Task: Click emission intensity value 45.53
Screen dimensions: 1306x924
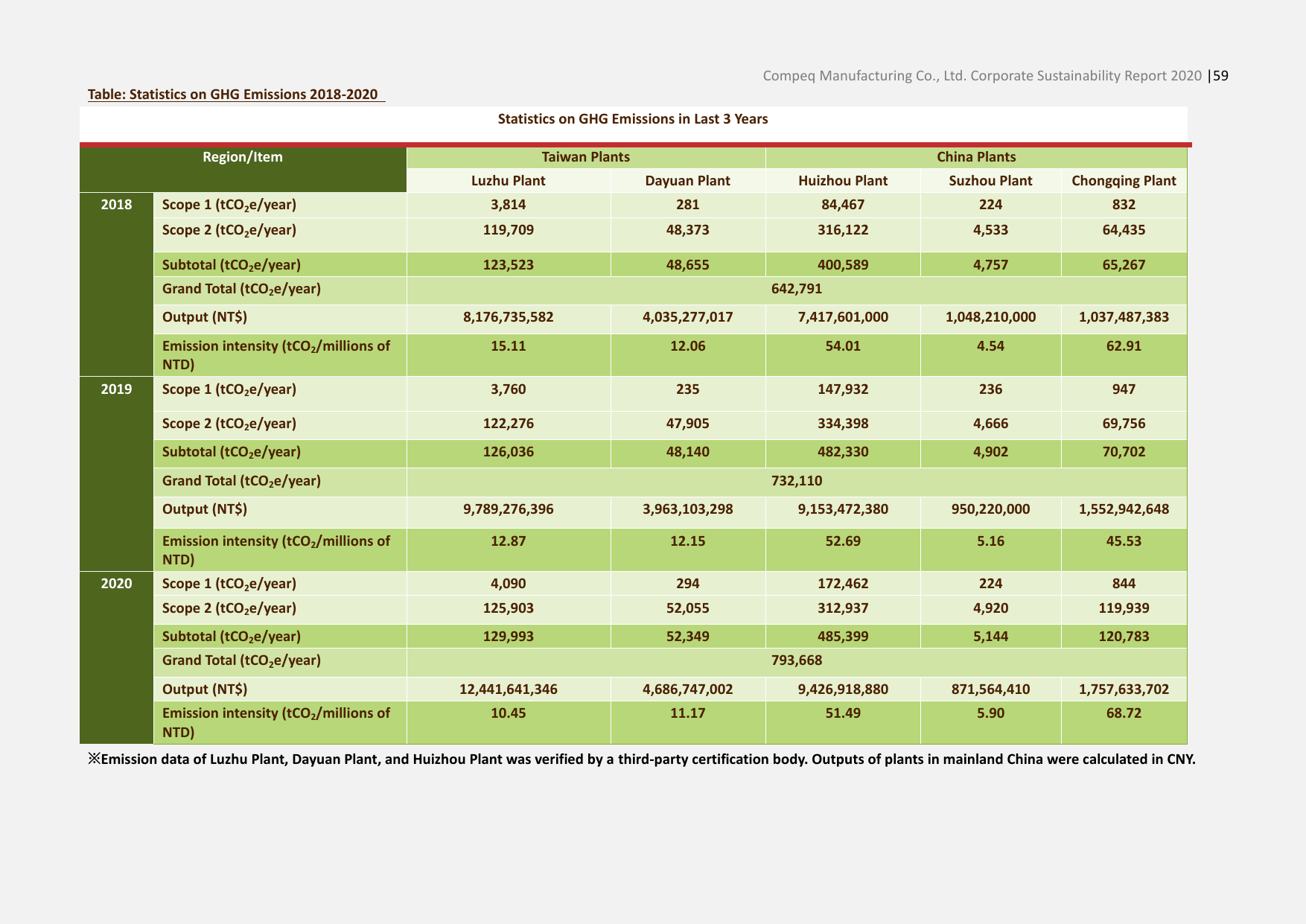Action: click(x=1124, y=541)
